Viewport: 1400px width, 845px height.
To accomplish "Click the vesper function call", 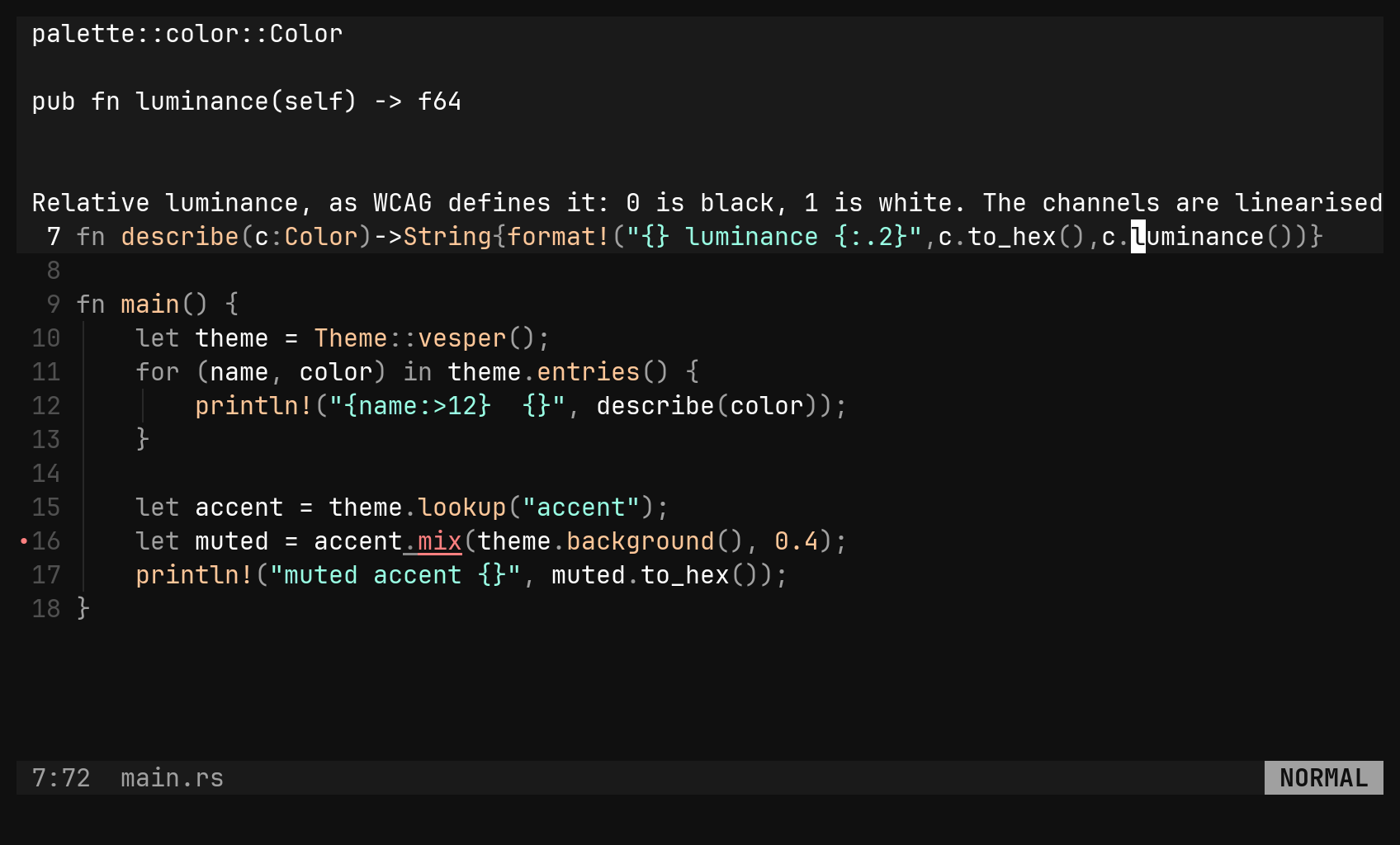I will point(462,338).
